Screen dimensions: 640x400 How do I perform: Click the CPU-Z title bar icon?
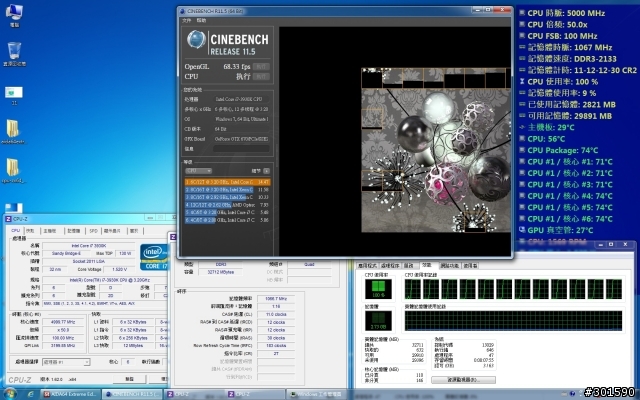(x=9, y=219)
